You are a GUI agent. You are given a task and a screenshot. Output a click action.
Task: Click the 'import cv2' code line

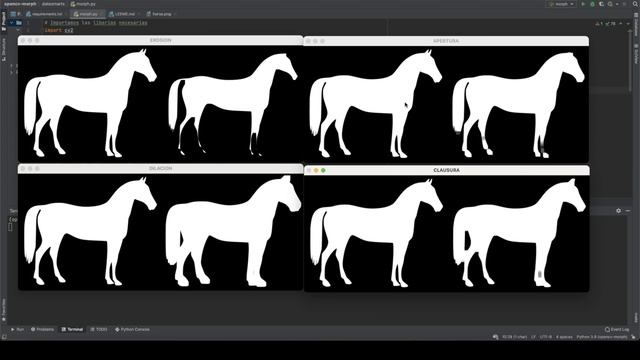click(59, 30)
